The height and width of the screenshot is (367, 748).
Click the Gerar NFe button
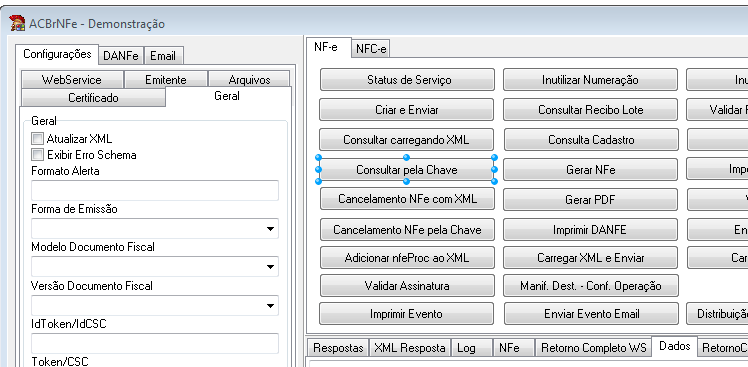[x=591, y=170]
